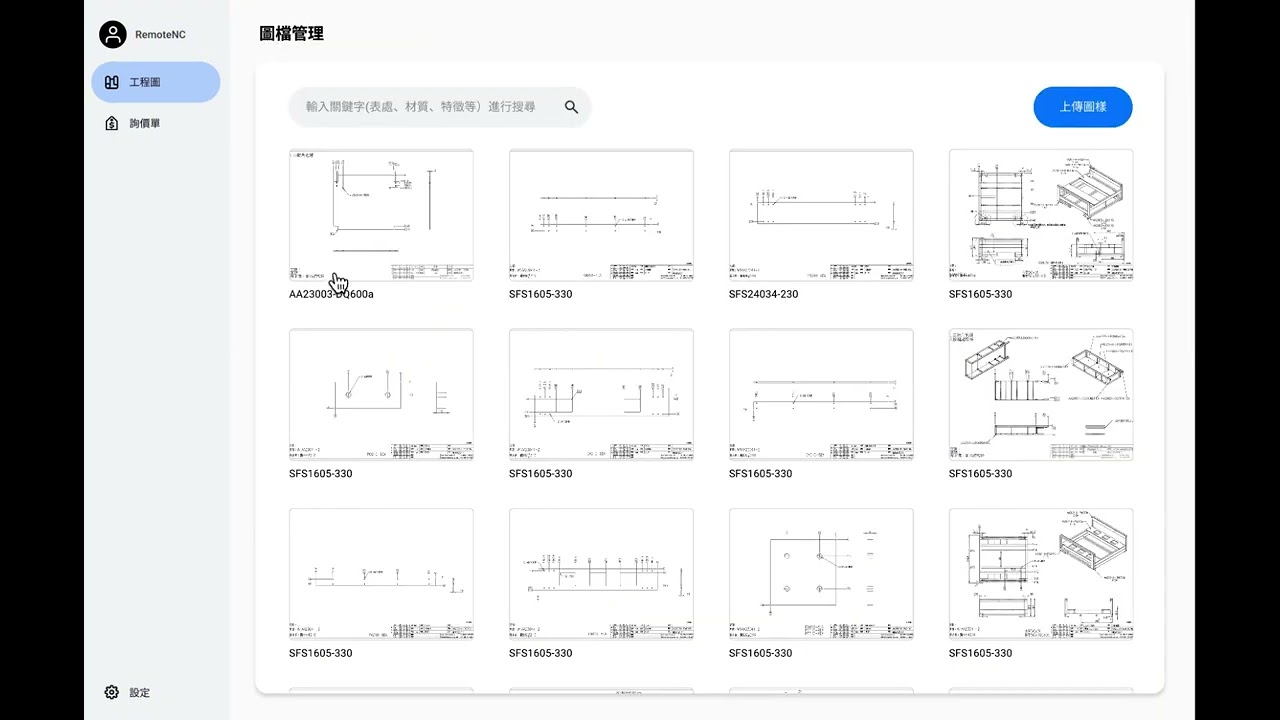Open the 工程圖 section in the sidebar
Screen dimensions: 1280x720
[156, 82]
